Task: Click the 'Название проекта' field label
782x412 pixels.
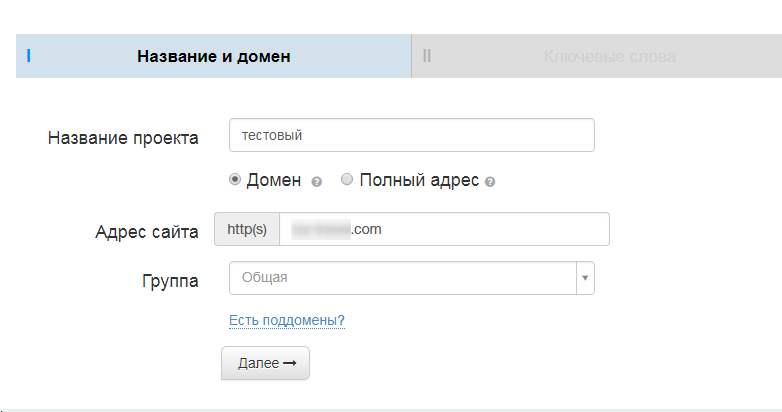Action: click(123, 138)
